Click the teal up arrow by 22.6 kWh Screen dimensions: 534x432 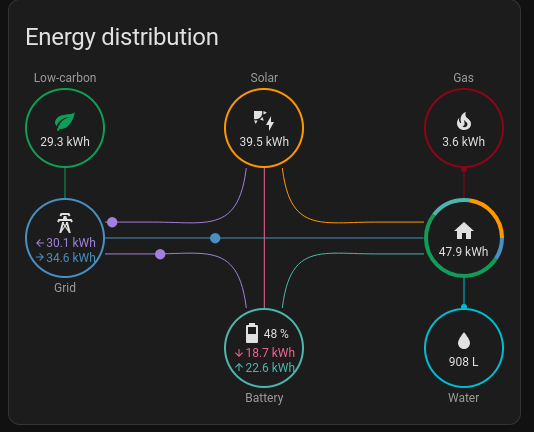[x=239, y=367]
